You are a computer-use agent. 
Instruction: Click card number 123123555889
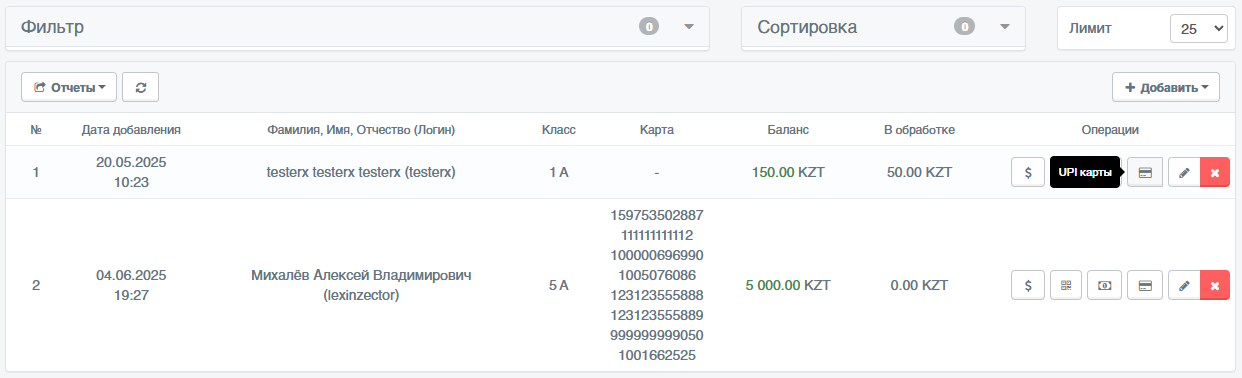tap(657, 315)
